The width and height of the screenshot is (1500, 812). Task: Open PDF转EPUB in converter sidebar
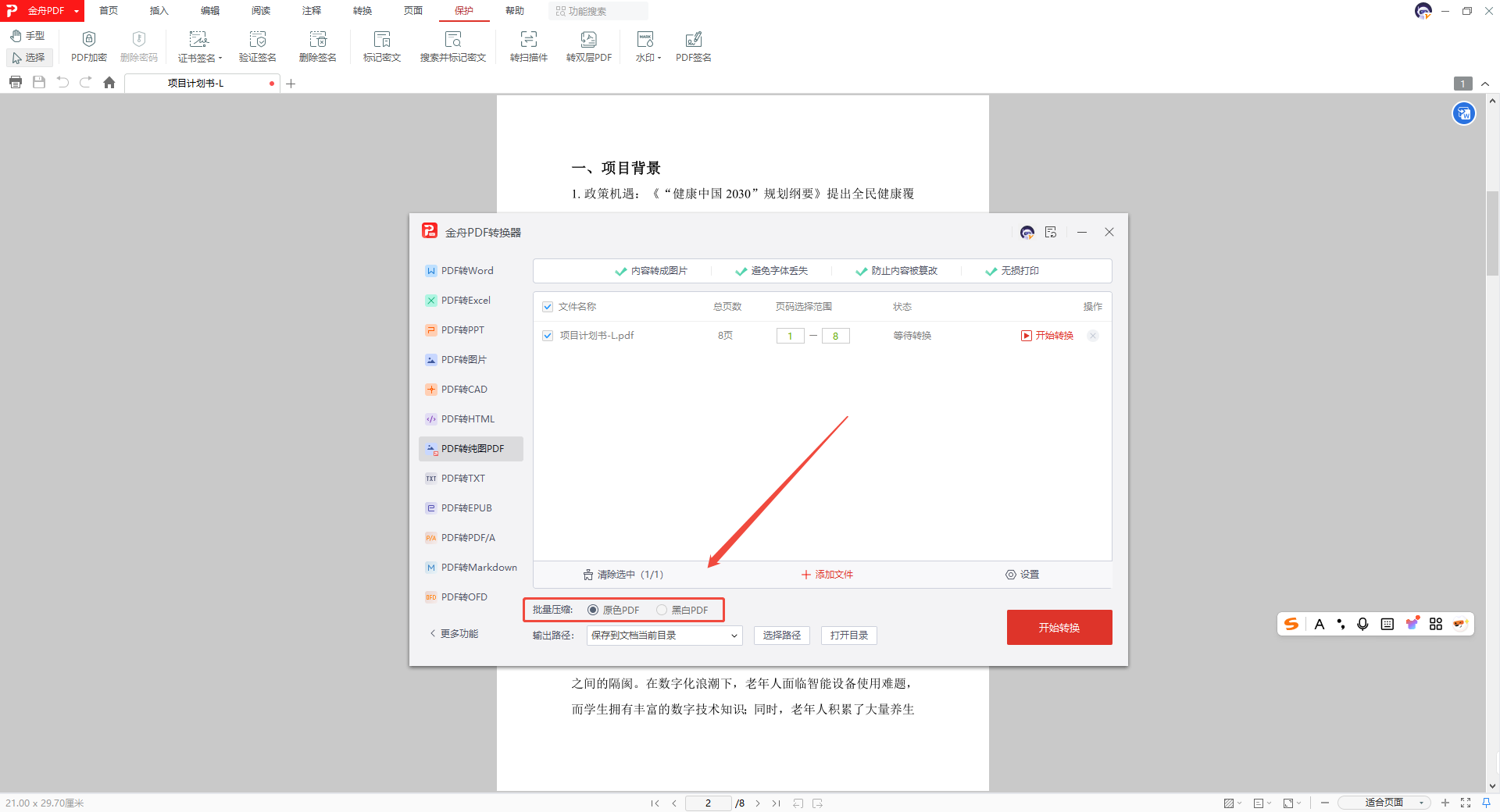point(471,508)
